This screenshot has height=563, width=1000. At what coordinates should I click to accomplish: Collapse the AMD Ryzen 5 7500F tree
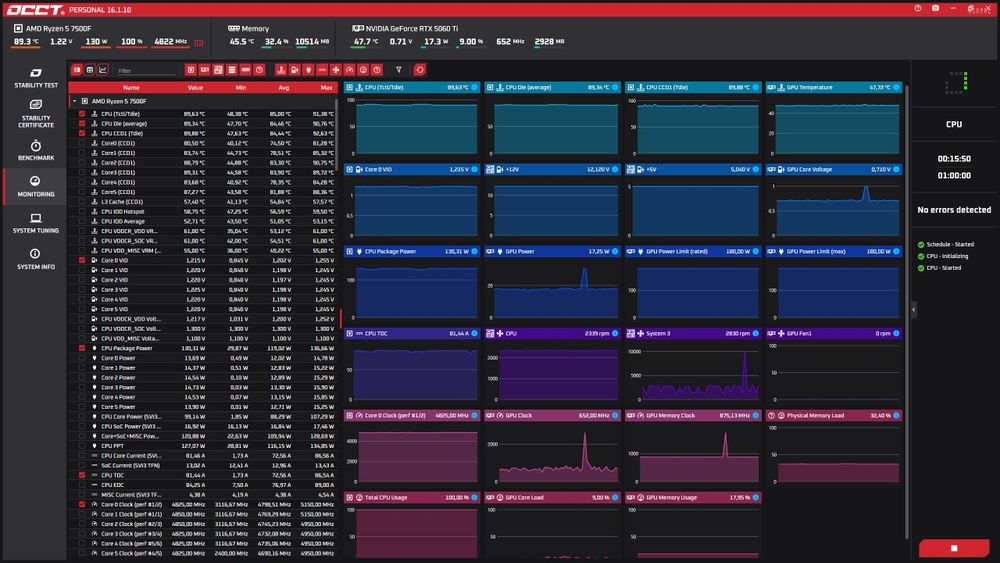point(75,101)
